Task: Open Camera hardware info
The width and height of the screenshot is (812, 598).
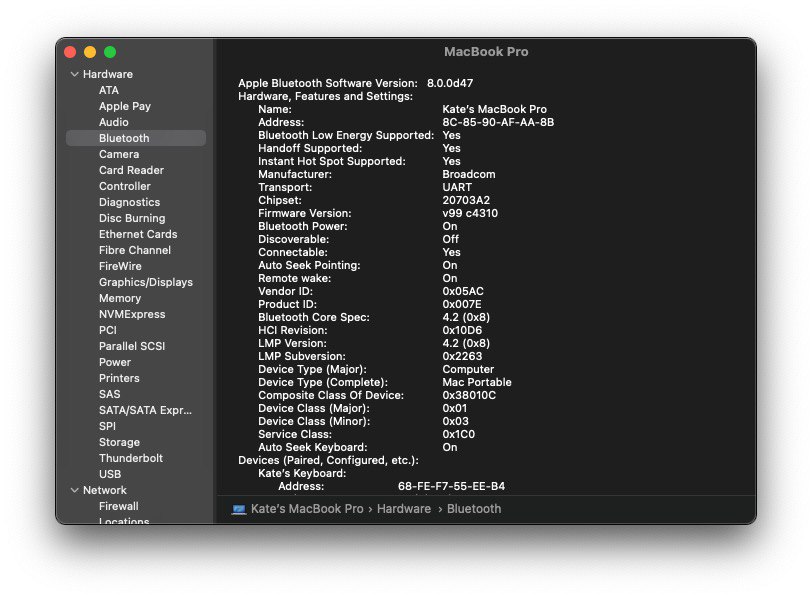Action: pos(119,154)
